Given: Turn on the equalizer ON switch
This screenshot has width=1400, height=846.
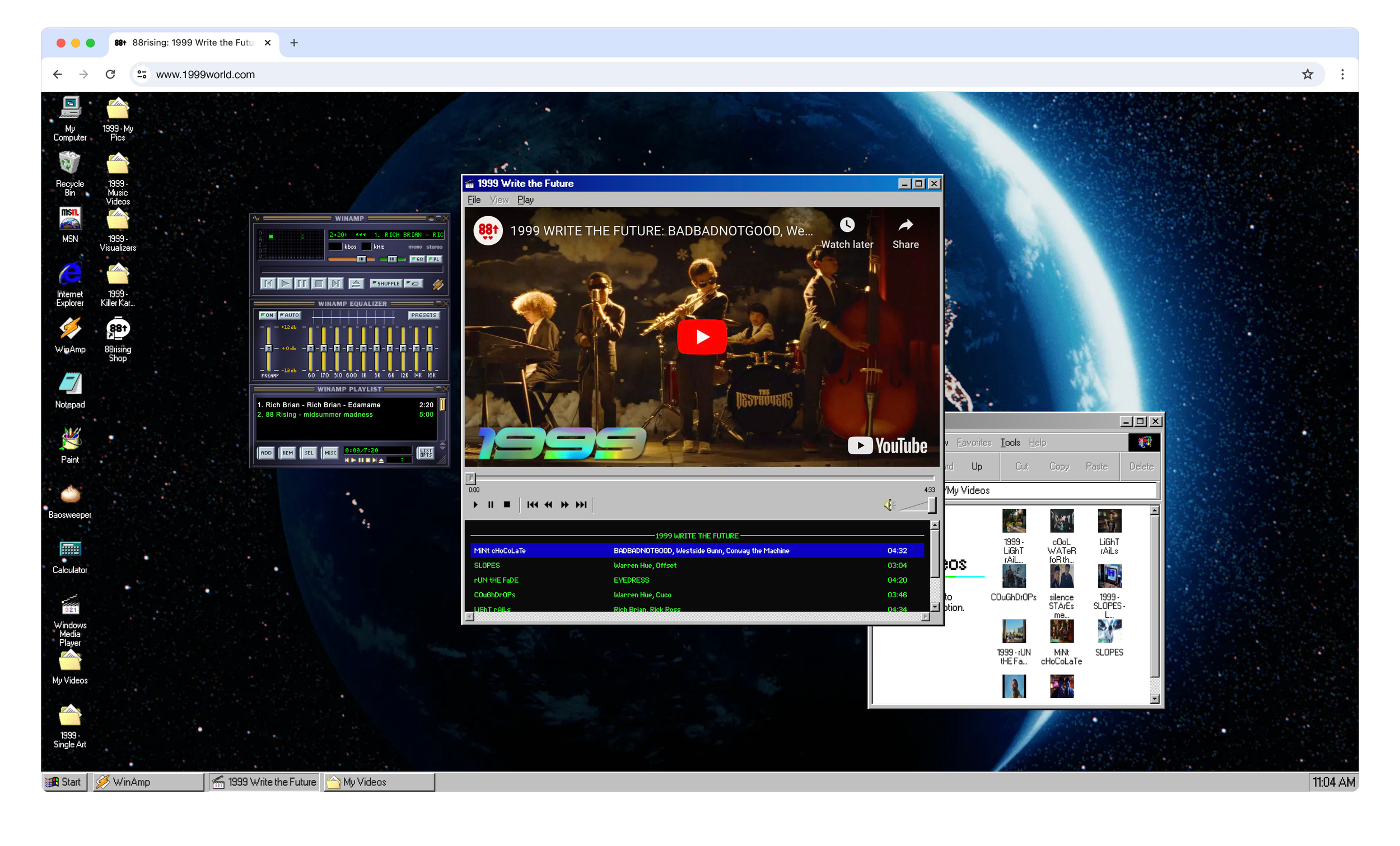Looking at the screenshot, I should (x=267, y=315).
